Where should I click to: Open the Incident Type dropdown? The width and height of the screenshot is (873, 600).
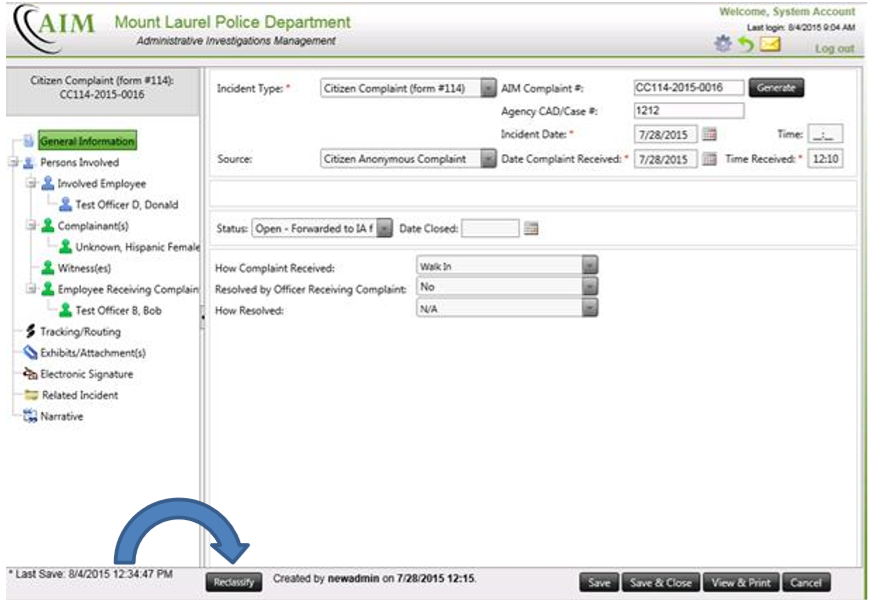tap(487, 88)
